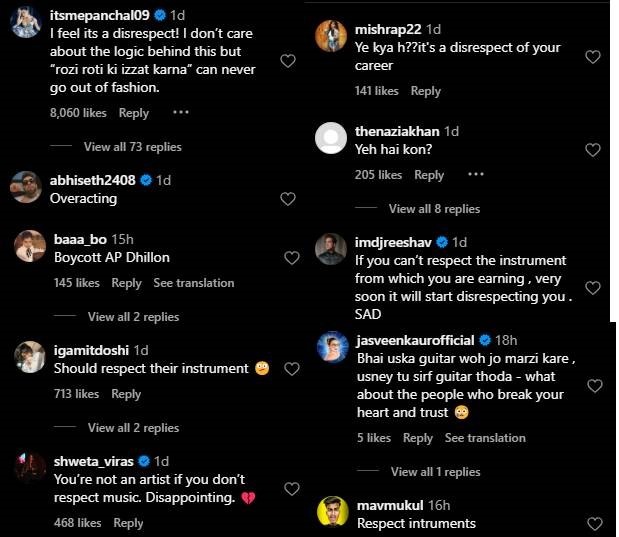619x537 pixels.
Task: Expand all 8 replies under thenaziakhan
Action: (x=434, y=209)
